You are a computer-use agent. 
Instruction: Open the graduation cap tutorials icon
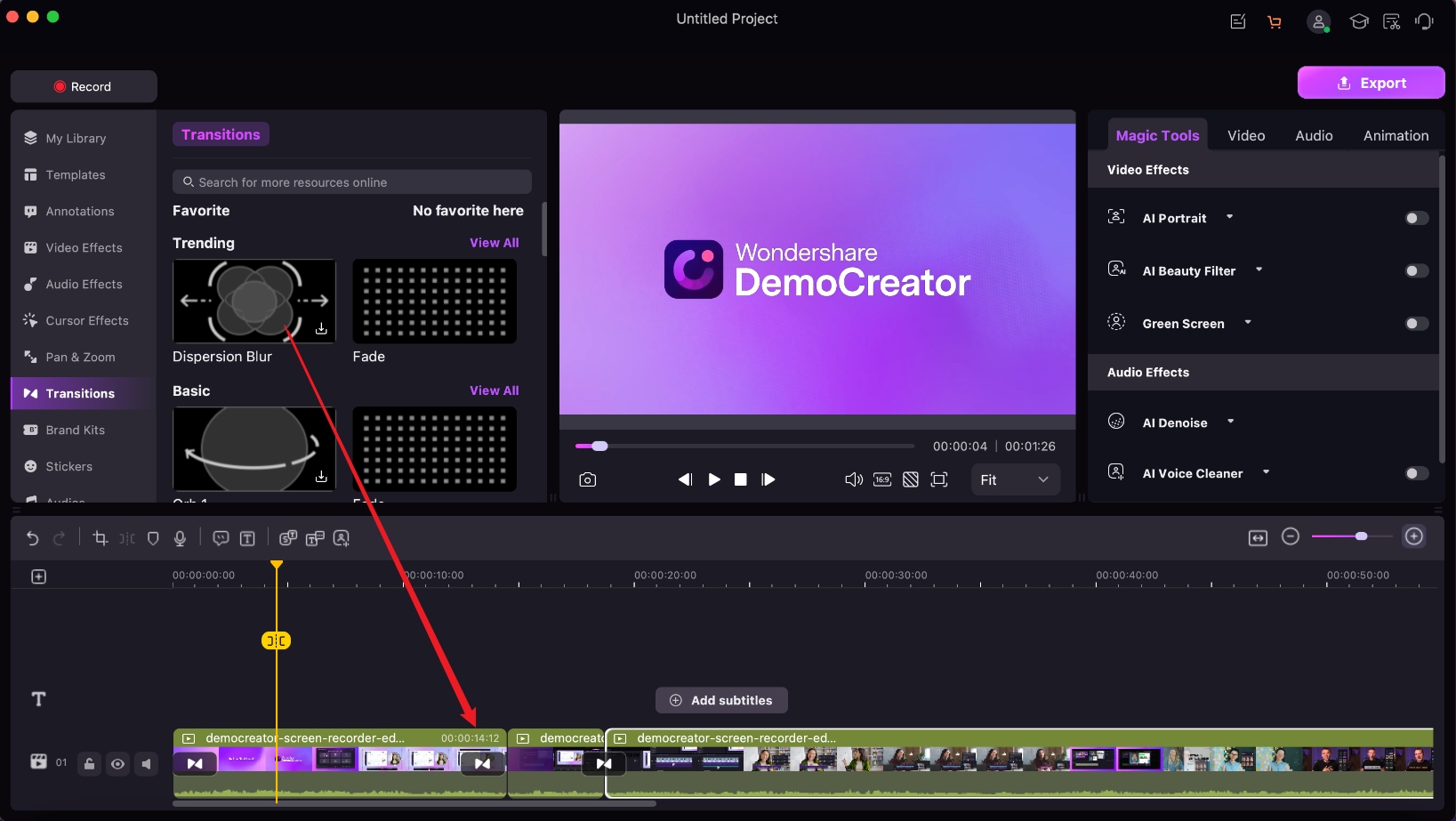(x=1359, y=21)
